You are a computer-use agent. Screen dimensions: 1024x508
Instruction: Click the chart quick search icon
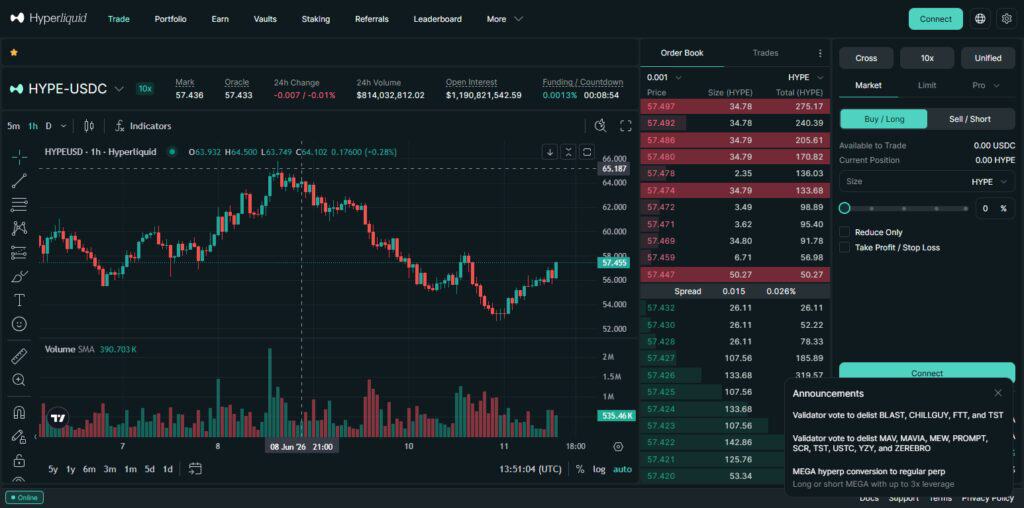point(601,126)
